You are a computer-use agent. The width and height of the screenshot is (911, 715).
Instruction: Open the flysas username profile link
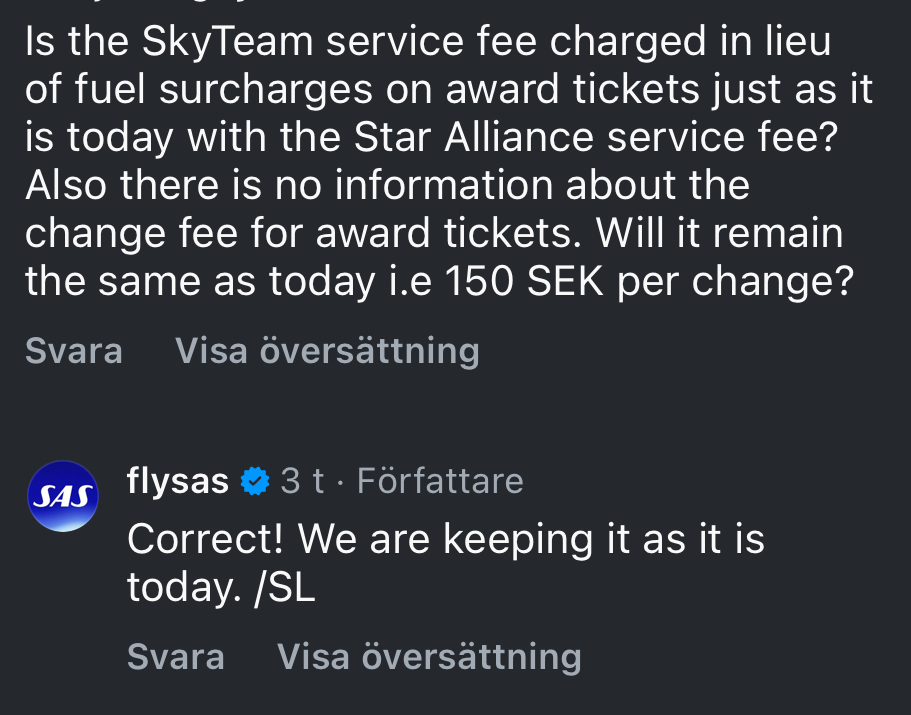(x=178, y=481)
